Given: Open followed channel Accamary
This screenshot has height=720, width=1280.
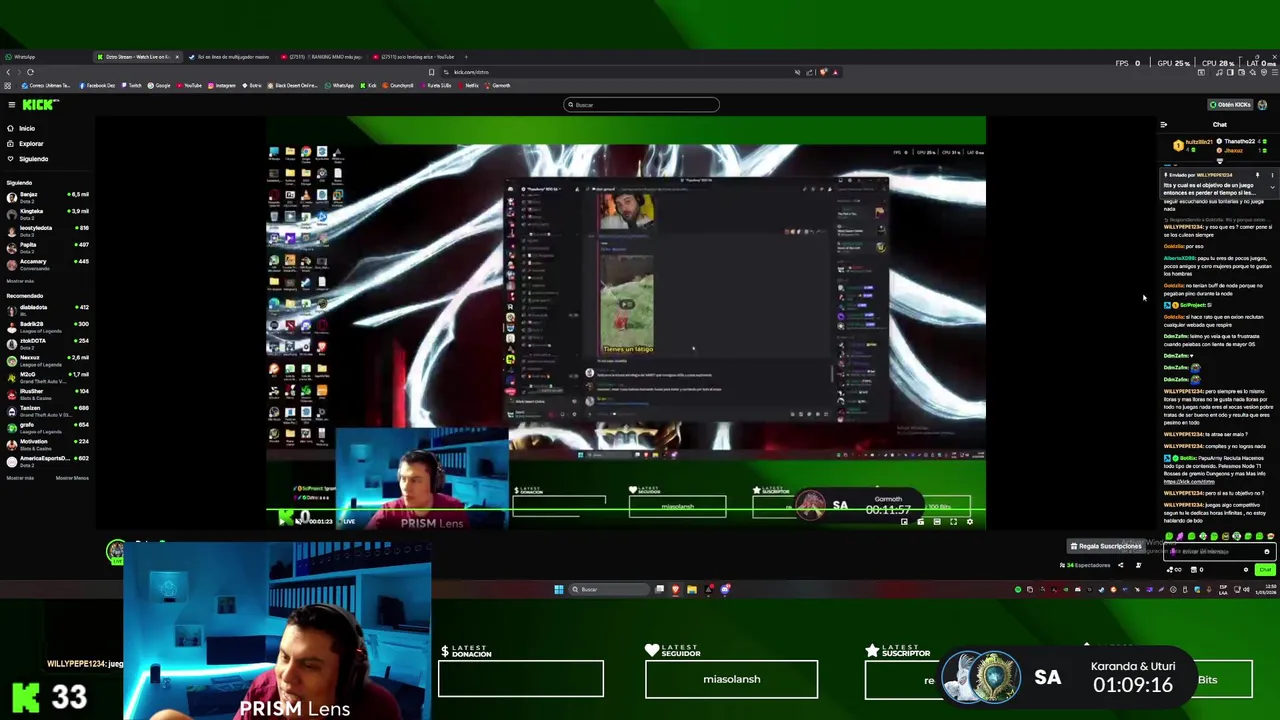Looking at the screenshot, I should (x=47, y=264).
